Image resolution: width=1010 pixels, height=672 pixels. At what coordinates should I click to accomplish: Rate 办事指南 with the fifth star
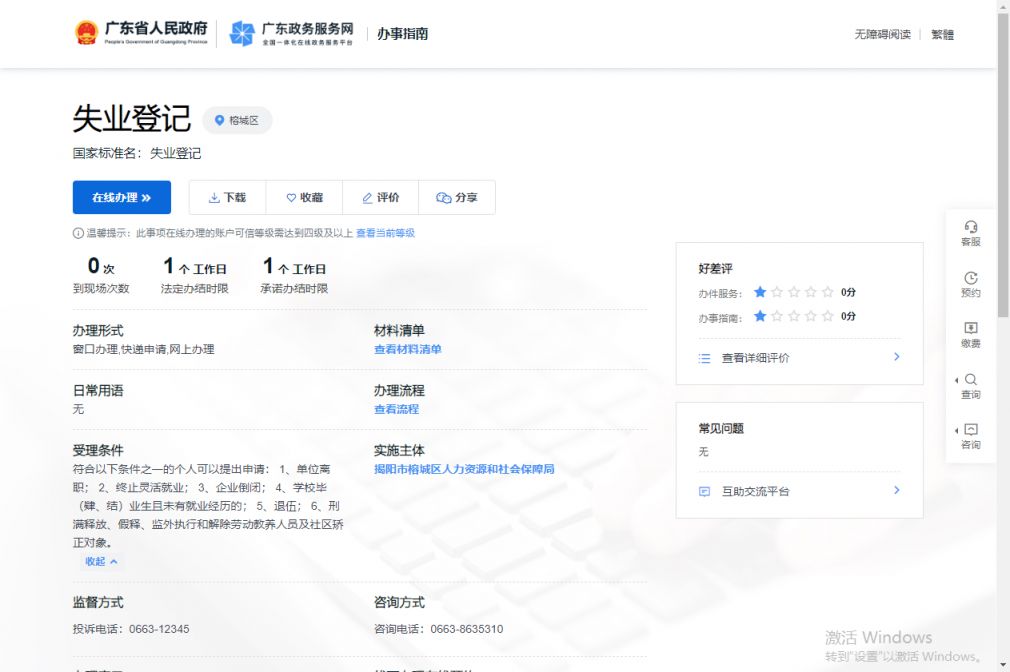pyautogui.click(x=827, y=316)
